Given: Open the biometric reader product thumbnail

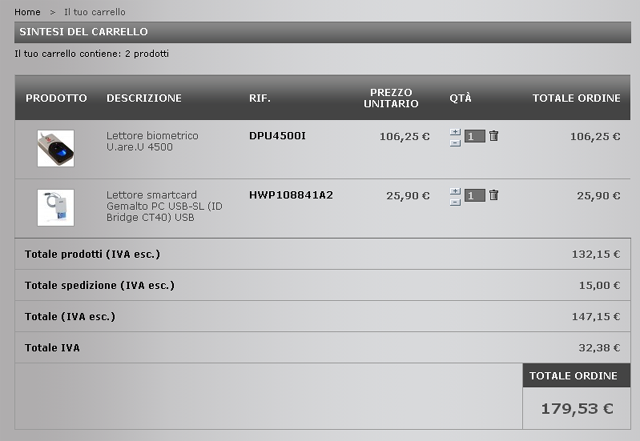Looking at the screenshot, I should (56, 148).
